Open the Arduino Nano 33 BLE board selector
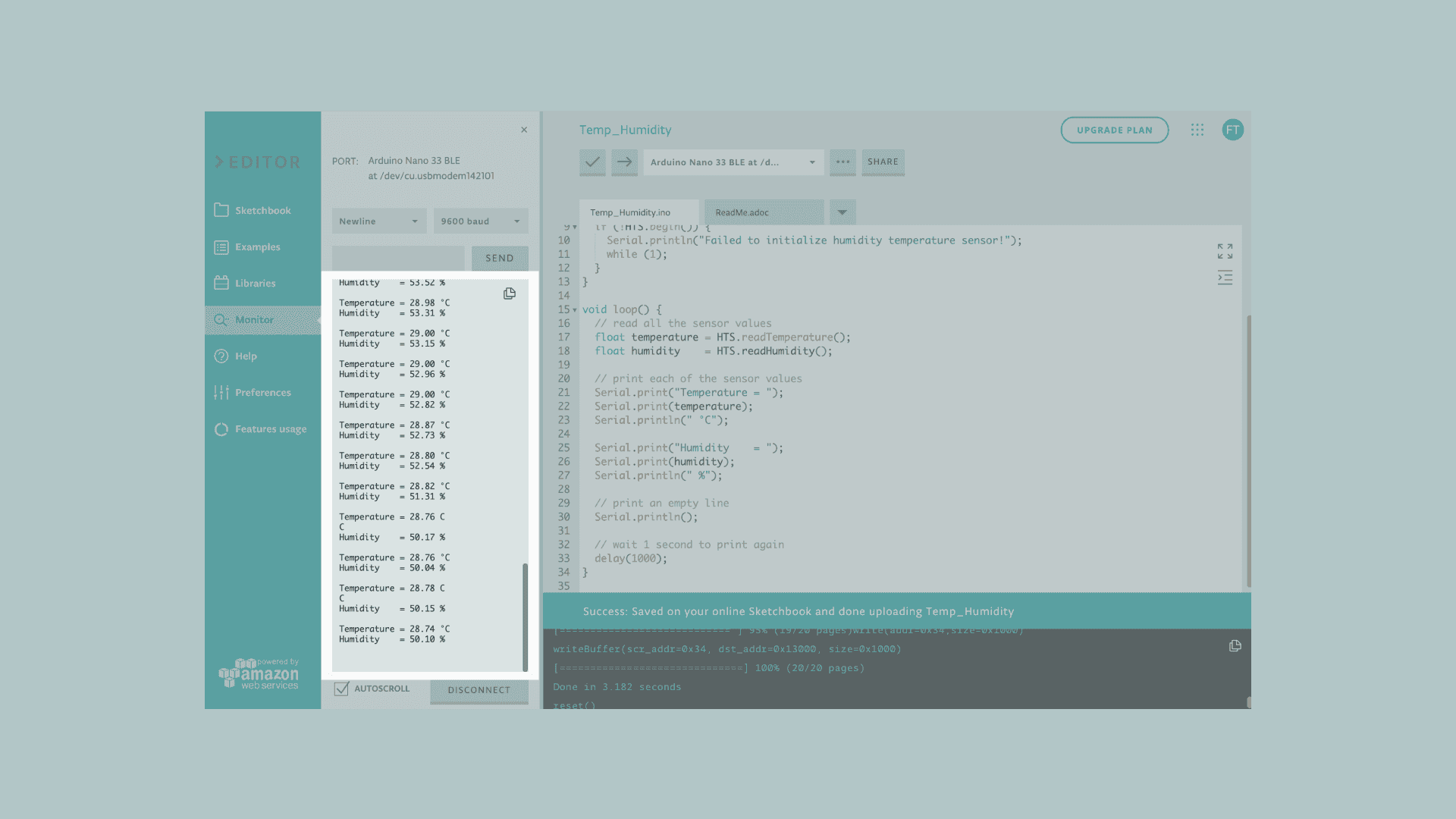1456x819 pixels. 733,162
